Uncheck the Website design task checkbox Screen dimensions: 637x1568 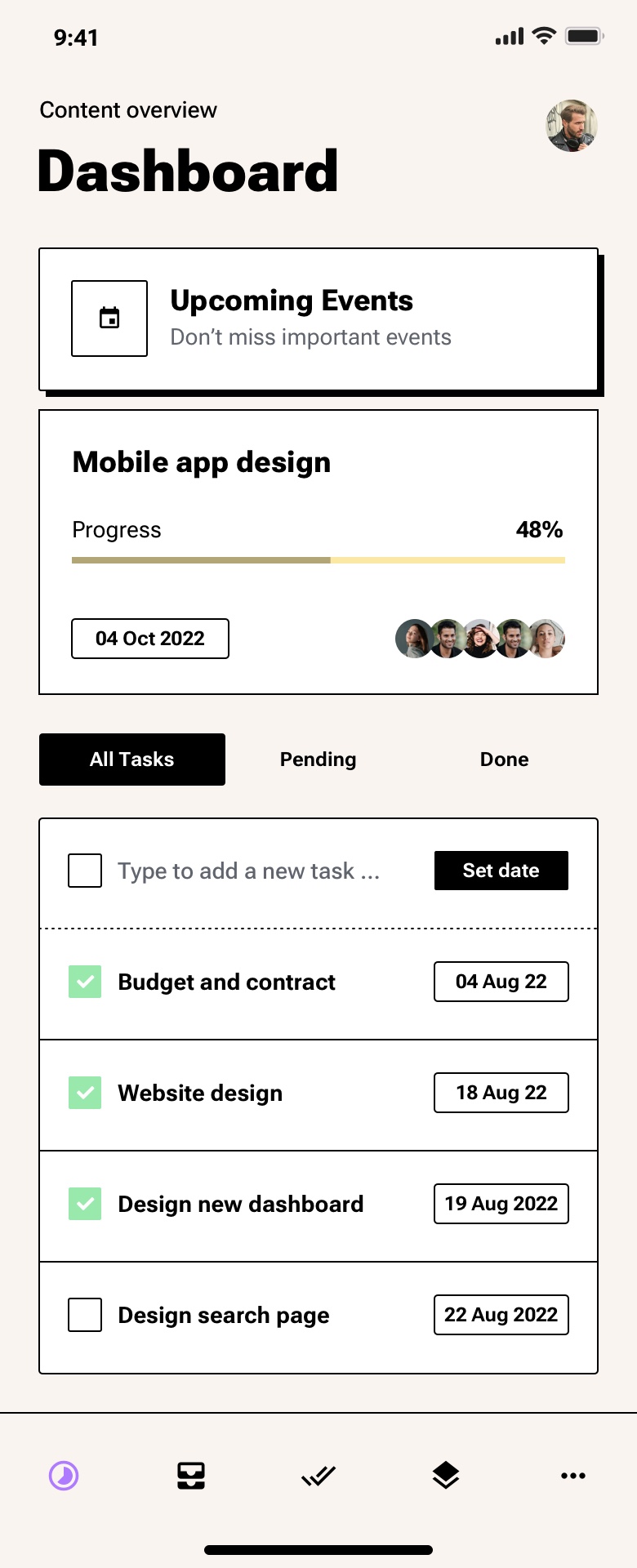(x=85, y=1093)
